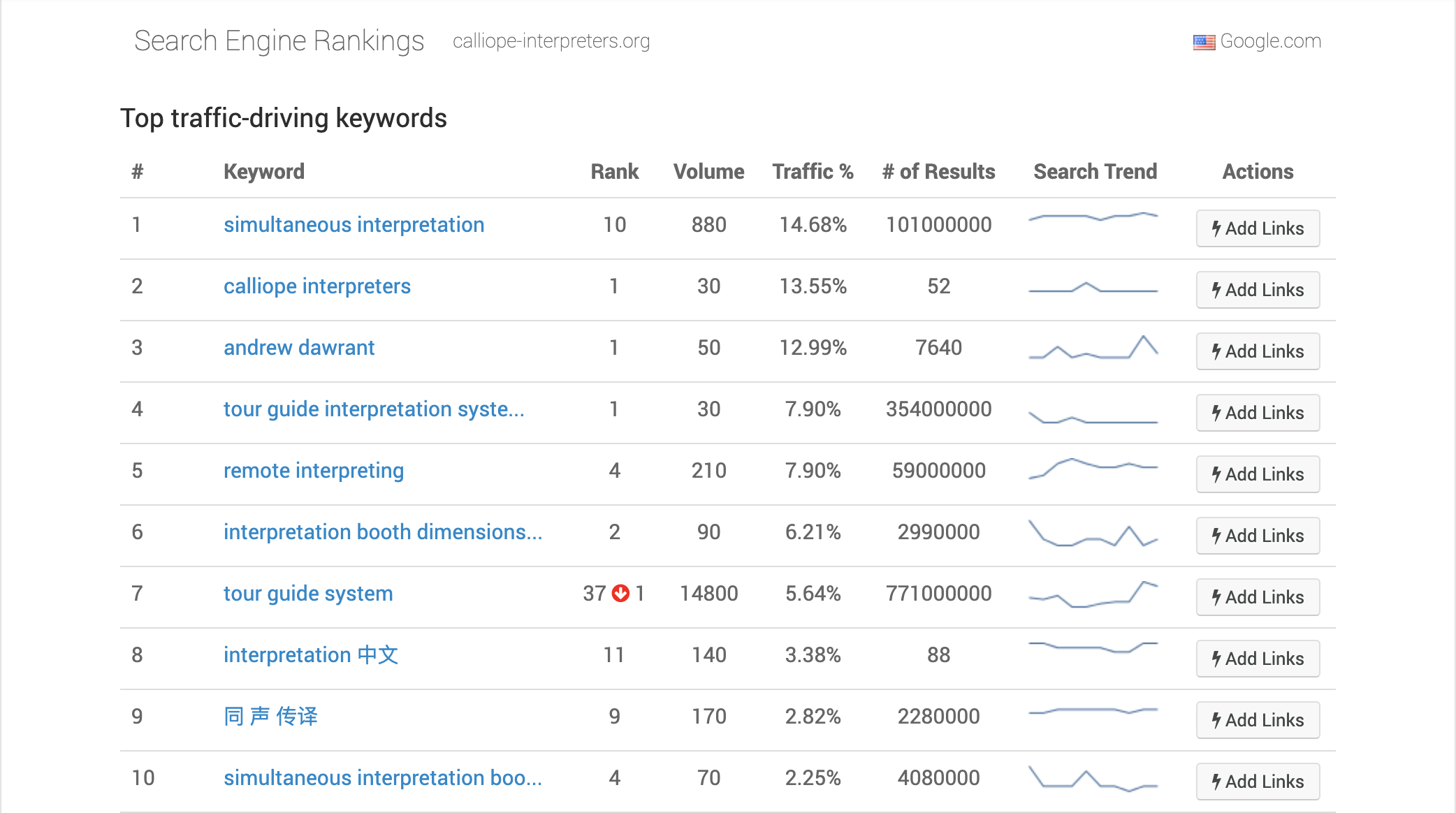Click the Traffic % column header
The width and height of the screenshot is (1456, 813).
(x=813, y=172)
